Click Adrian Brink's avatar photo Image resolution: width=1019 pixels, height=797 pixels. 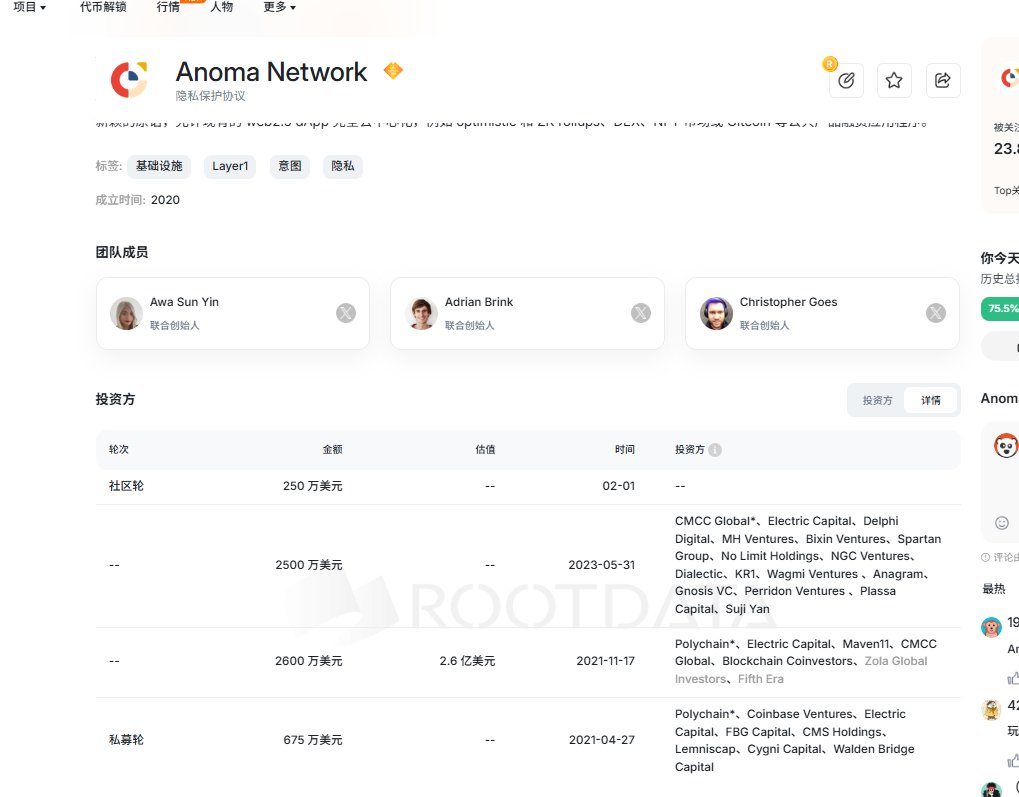[421, 313]
